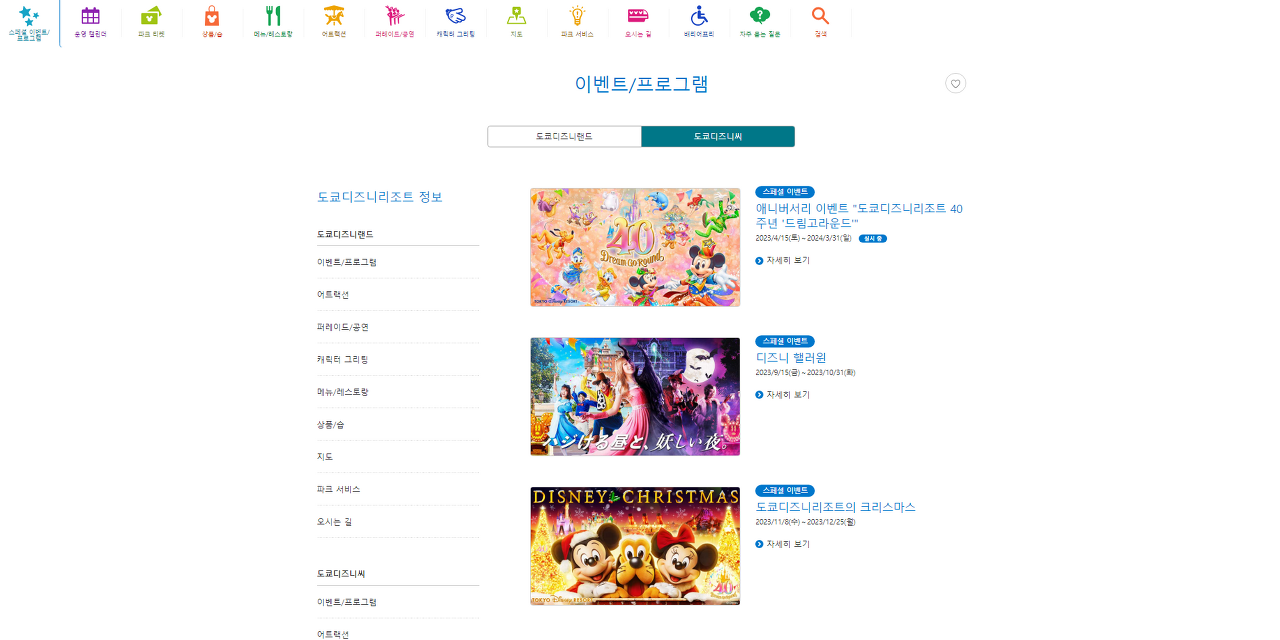Click the 자주 묻는 질문 question icon
This screenshot has width=1280, height=640.
point(759,20)
